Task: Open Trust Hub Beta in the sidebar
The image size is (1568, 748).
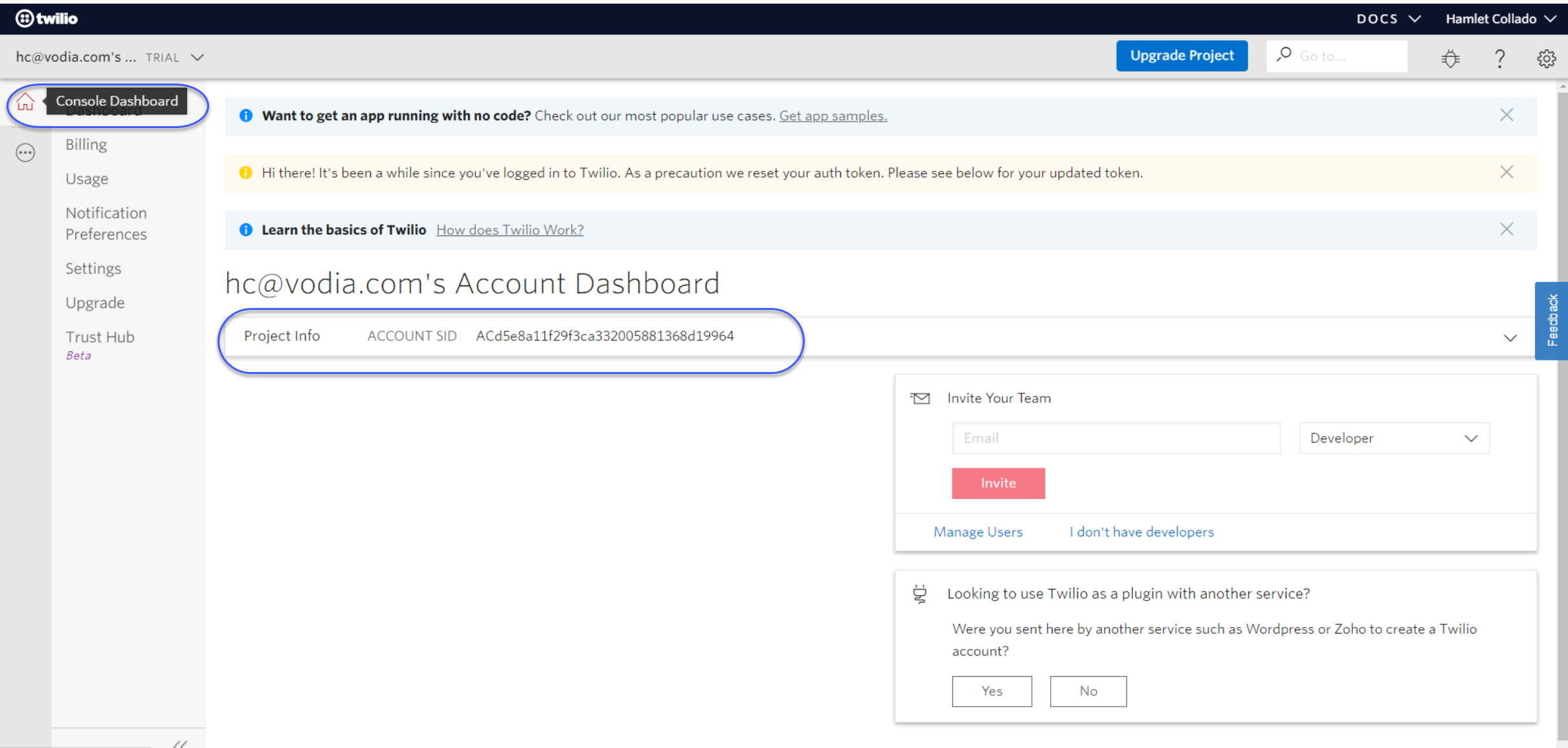Action: click(x=100, y=345)
